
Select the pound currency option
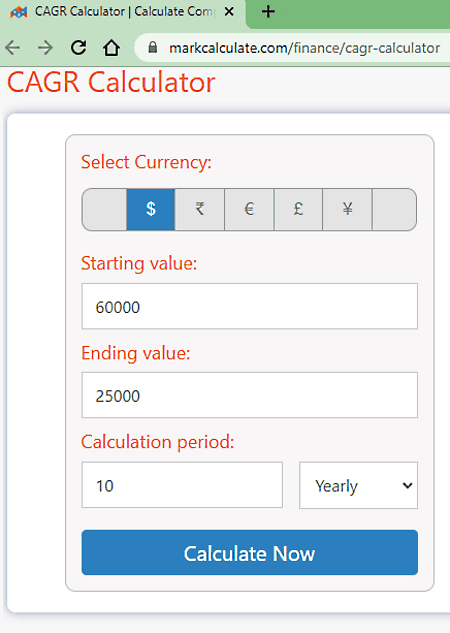(299, 209)
